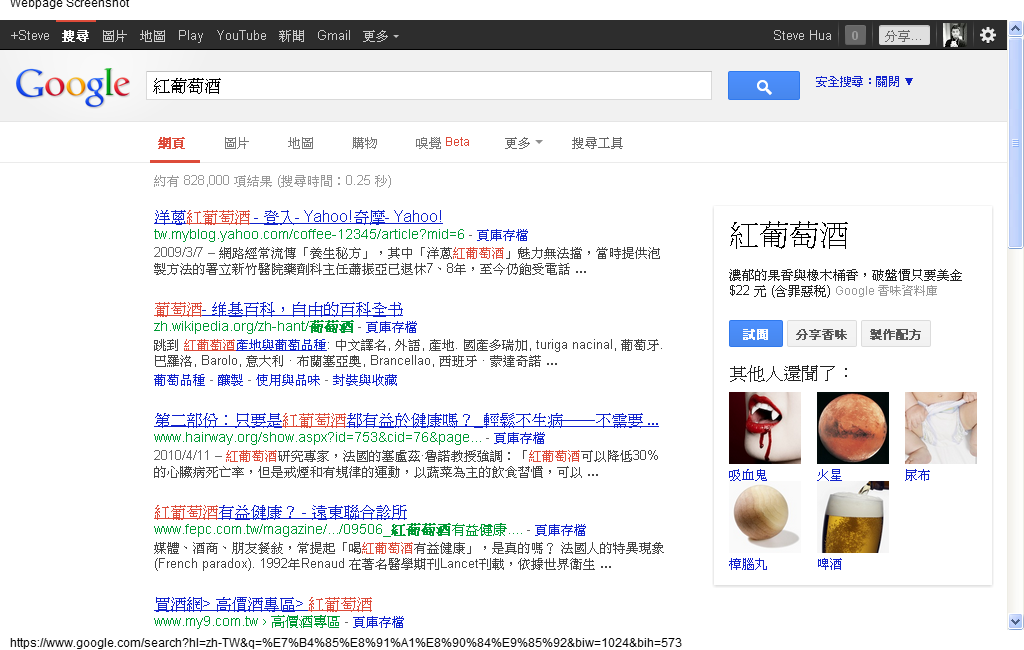Open 新聞 in the top bar
This screenshot has width=1024, height=650.
[292, 36]
